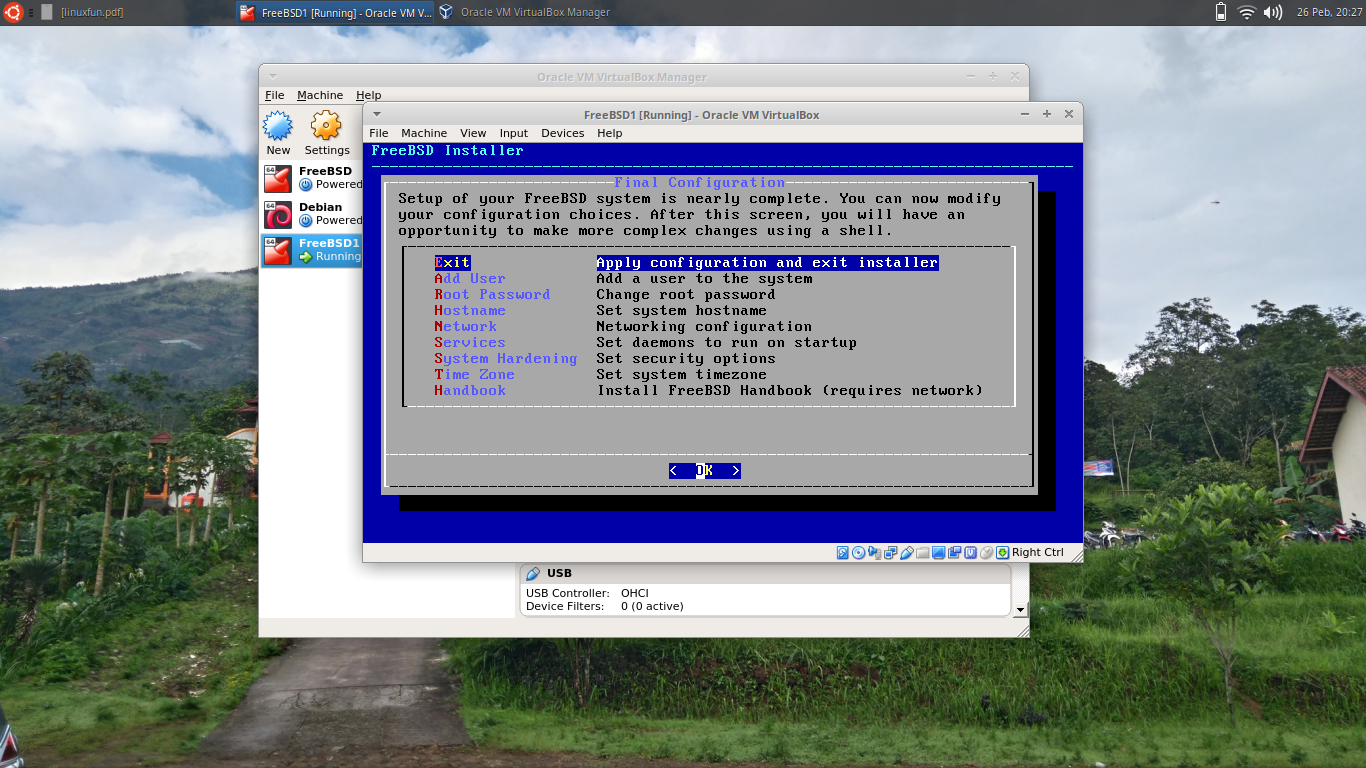Click the audio status icon
1366x768 pixels.
(x=874, y=552)
